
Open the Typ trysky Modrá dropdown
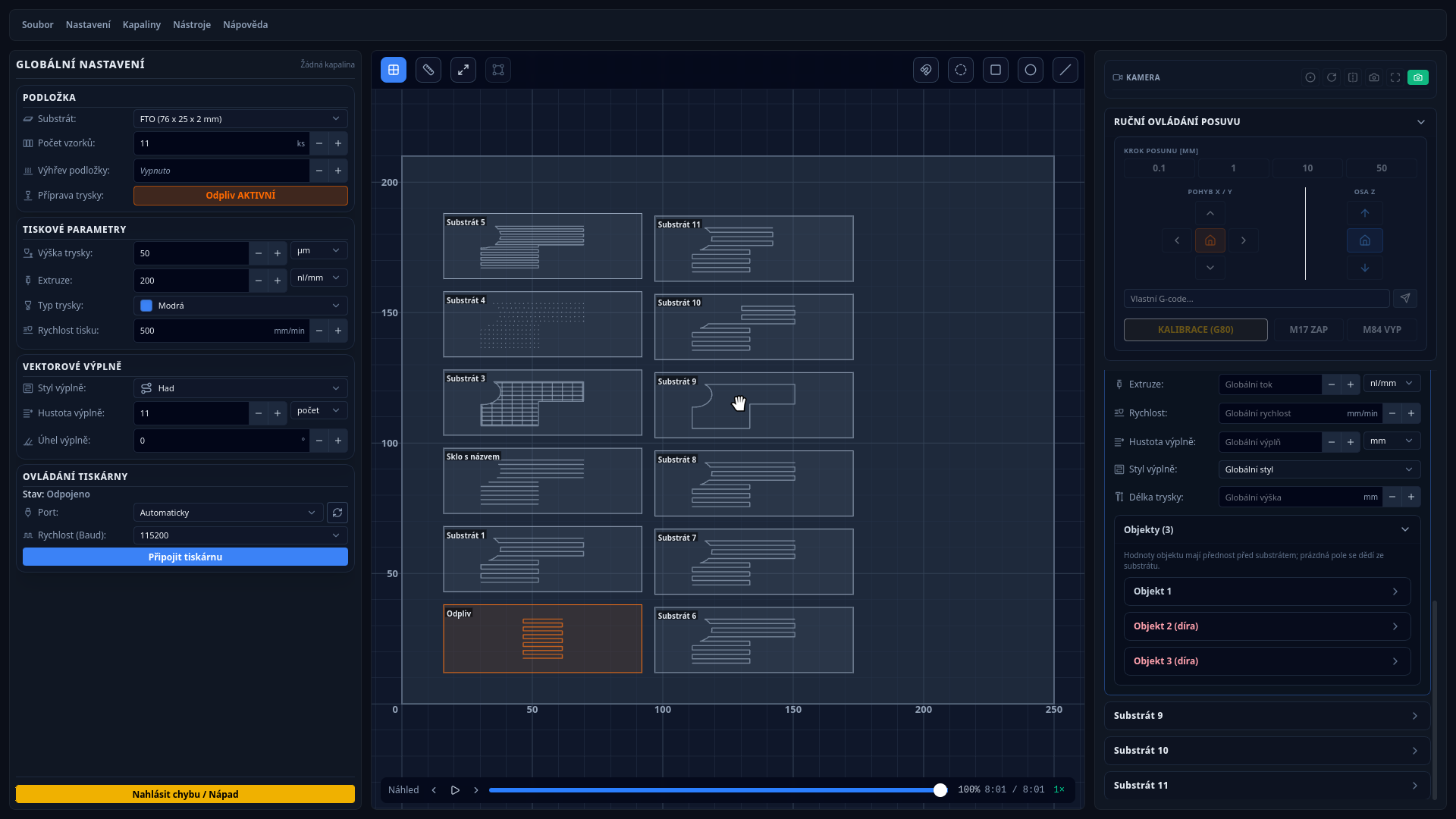coord(240,306)
